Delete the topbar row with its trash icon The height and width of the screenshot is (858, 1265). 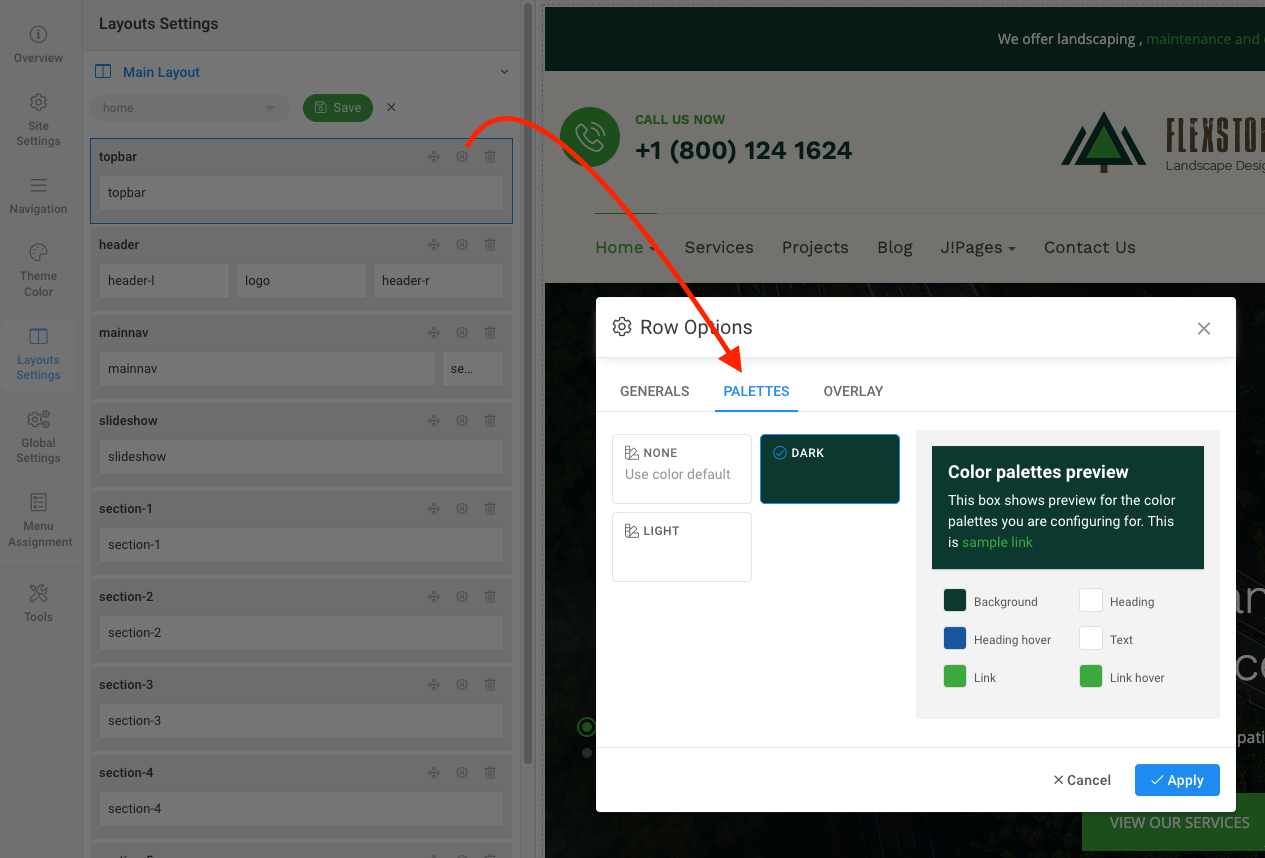click(490, 157)
